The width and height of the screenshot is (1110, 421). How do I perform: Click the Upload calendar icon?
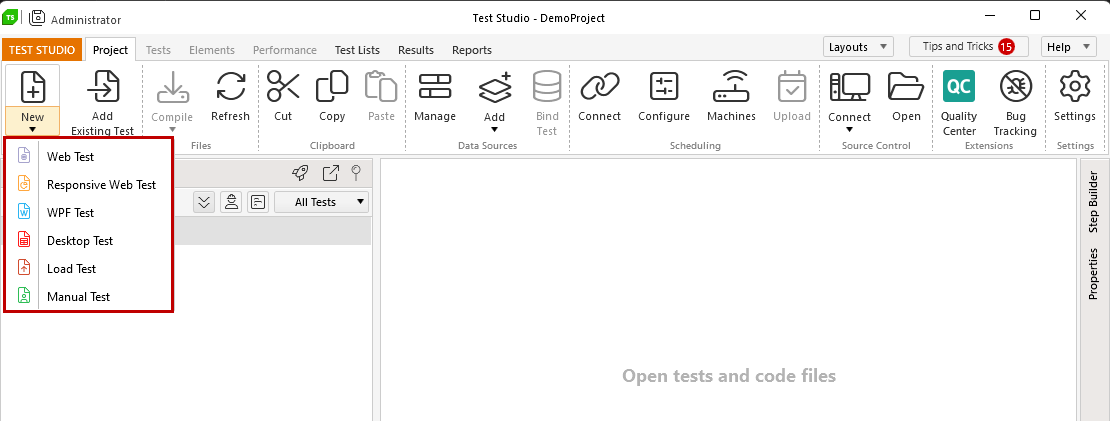(791, 86)
